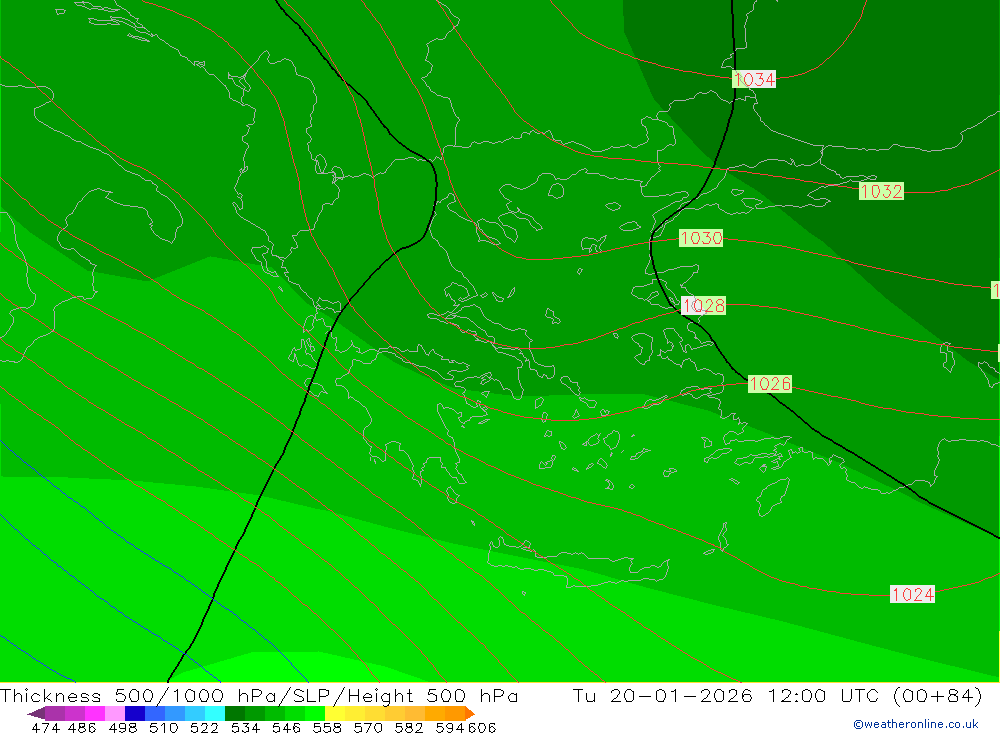Click the 510 legend value
1000x733 pixels.
pos(164,727)
